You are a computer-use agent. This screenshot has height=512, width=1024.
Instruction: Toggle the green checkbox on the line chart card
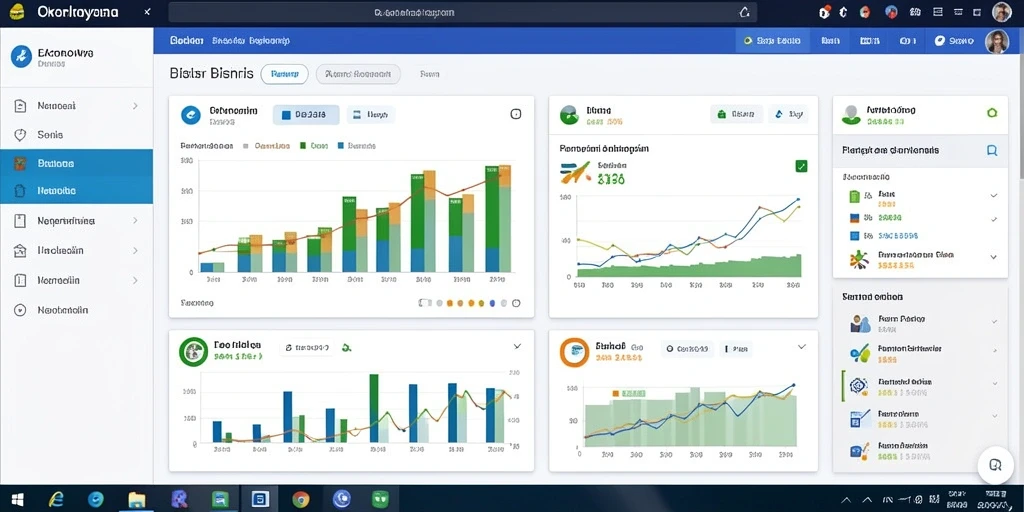[801, 166]
